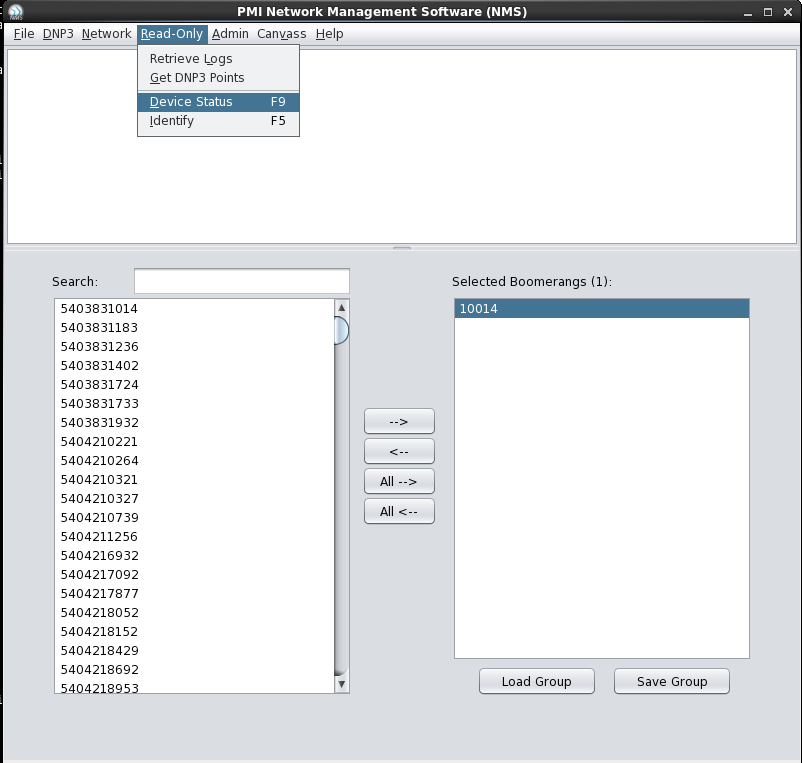Click the NMS application icon in title bar
The image size is (802, 763).
coord(15,12)
